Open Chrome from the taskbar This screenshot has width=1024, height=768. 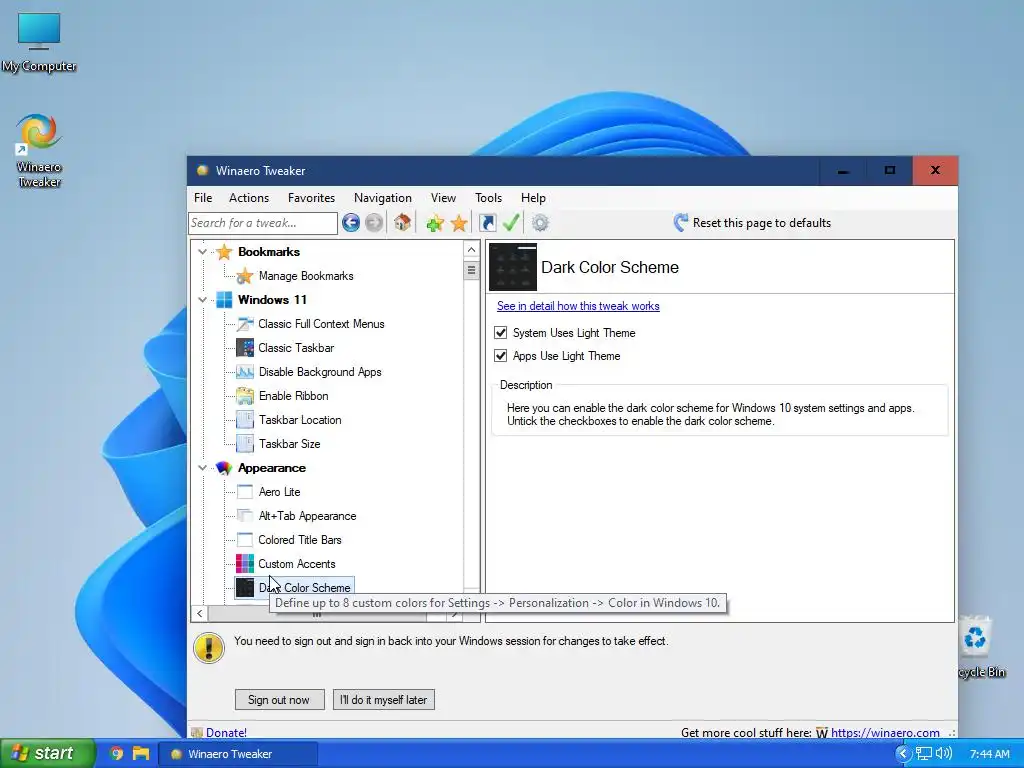pos(116,754)
